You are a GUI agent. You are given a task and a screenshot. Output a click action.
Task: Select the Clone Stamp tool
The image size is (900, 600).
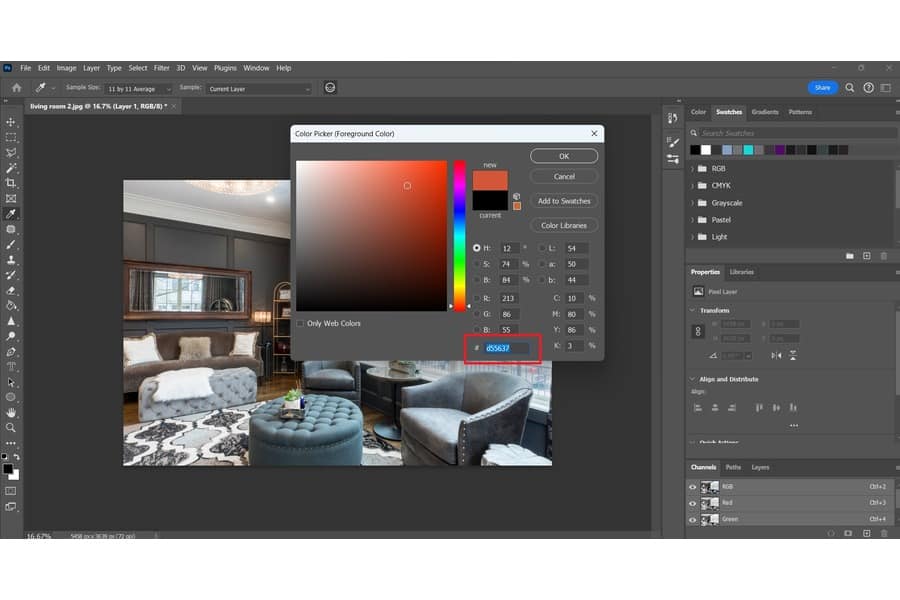click(11, 260)
